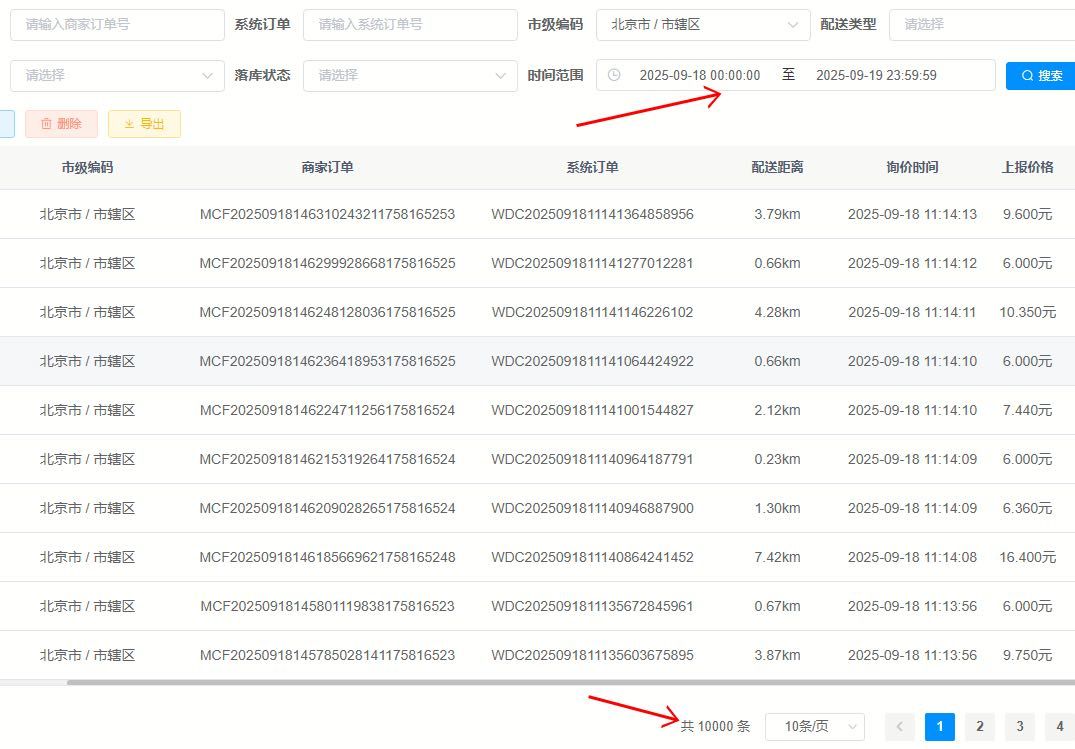
Task: Click inquiry time 2025-09-18 11:14:11
Action: [913, 313]
